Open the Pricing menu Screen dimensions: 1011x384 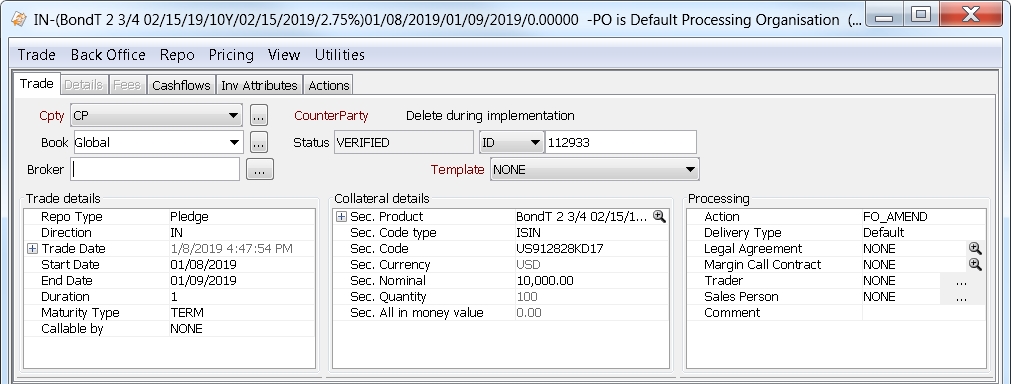point(231,55)
